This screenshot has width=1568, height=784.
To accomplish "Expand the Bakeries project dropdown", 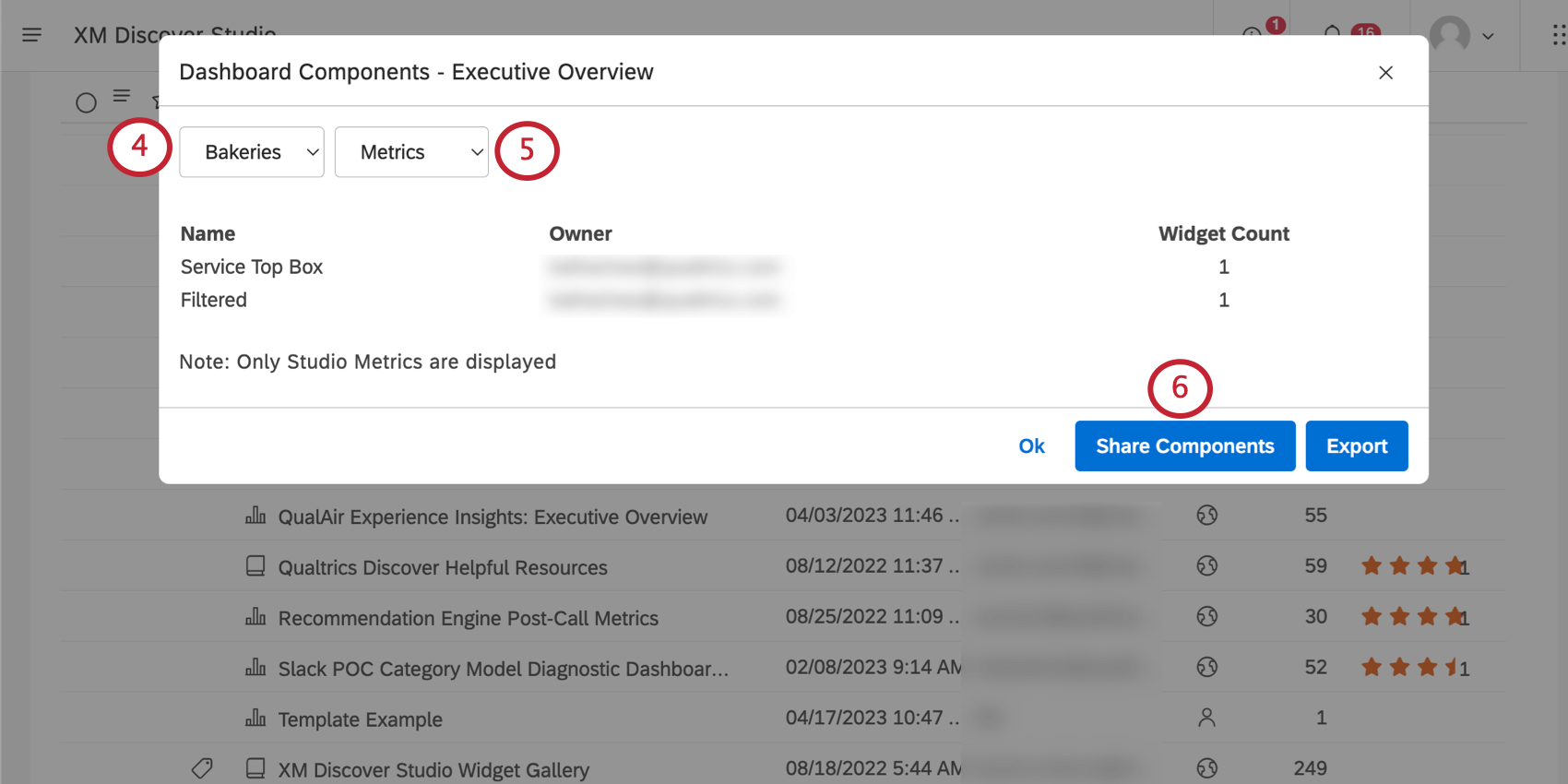I will pos(251,152).
